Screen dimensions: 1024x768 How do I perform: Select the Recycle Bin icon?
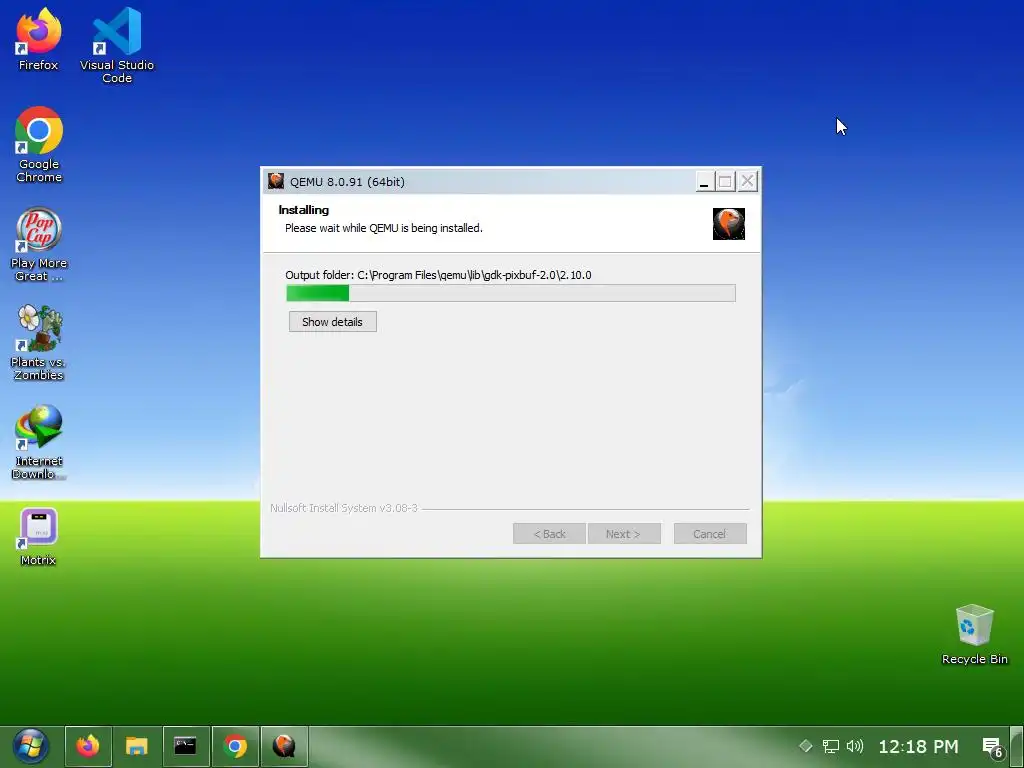(974, 634)
